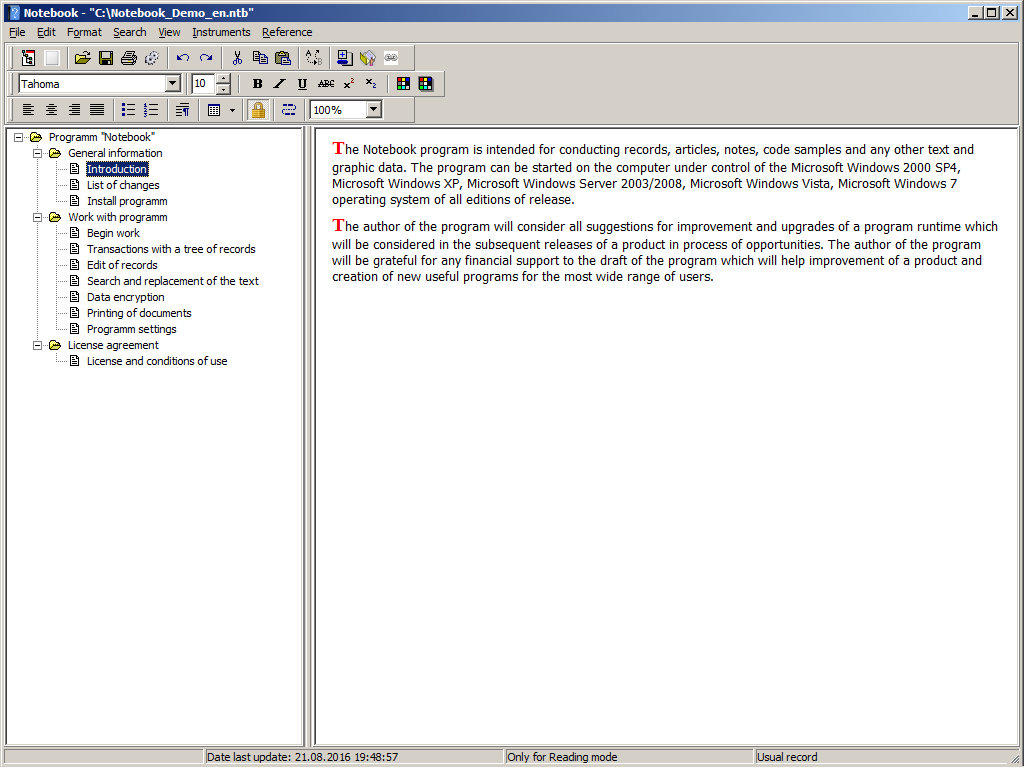Align text to the right
Image resolution: width=1024 pixels, height=768 pixels.
click(x=74, y=110)
